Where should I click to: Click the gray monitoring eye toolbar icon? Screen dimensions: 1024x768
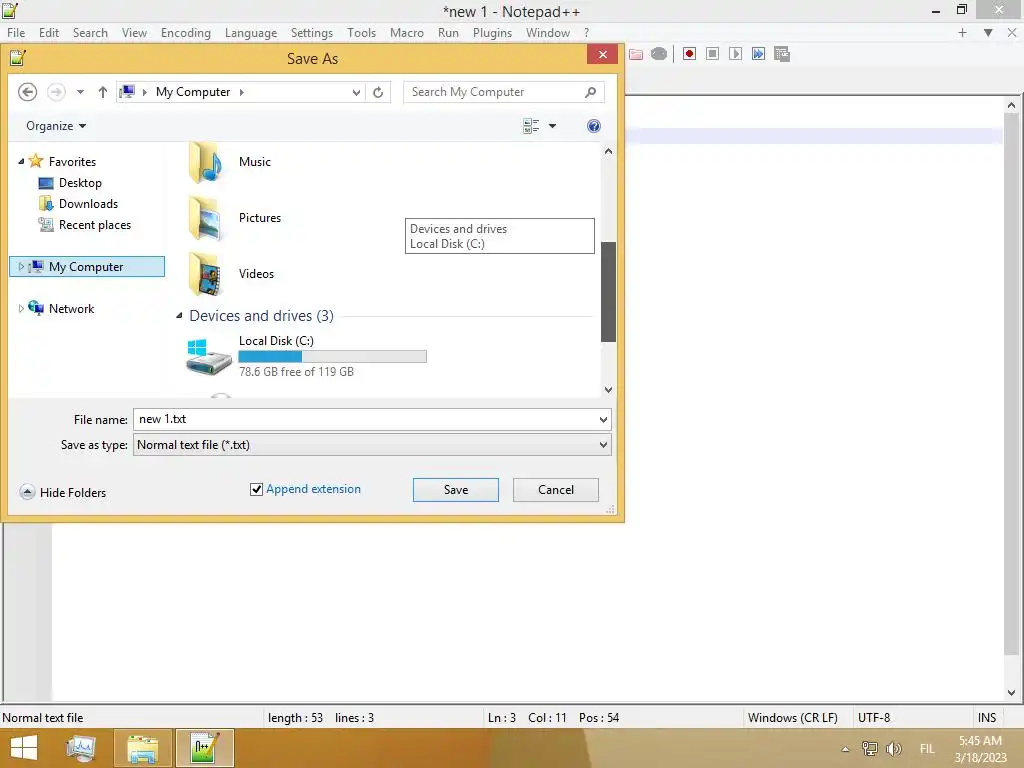point(659,54)
